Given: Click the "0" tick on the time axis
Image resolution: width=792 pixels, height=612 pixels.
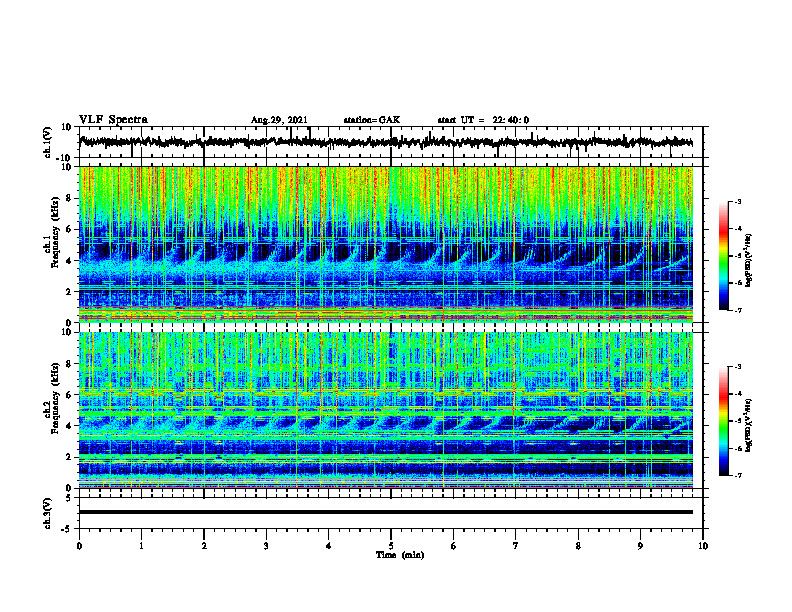Looking at the screenshot, I should tap(79, 546).
